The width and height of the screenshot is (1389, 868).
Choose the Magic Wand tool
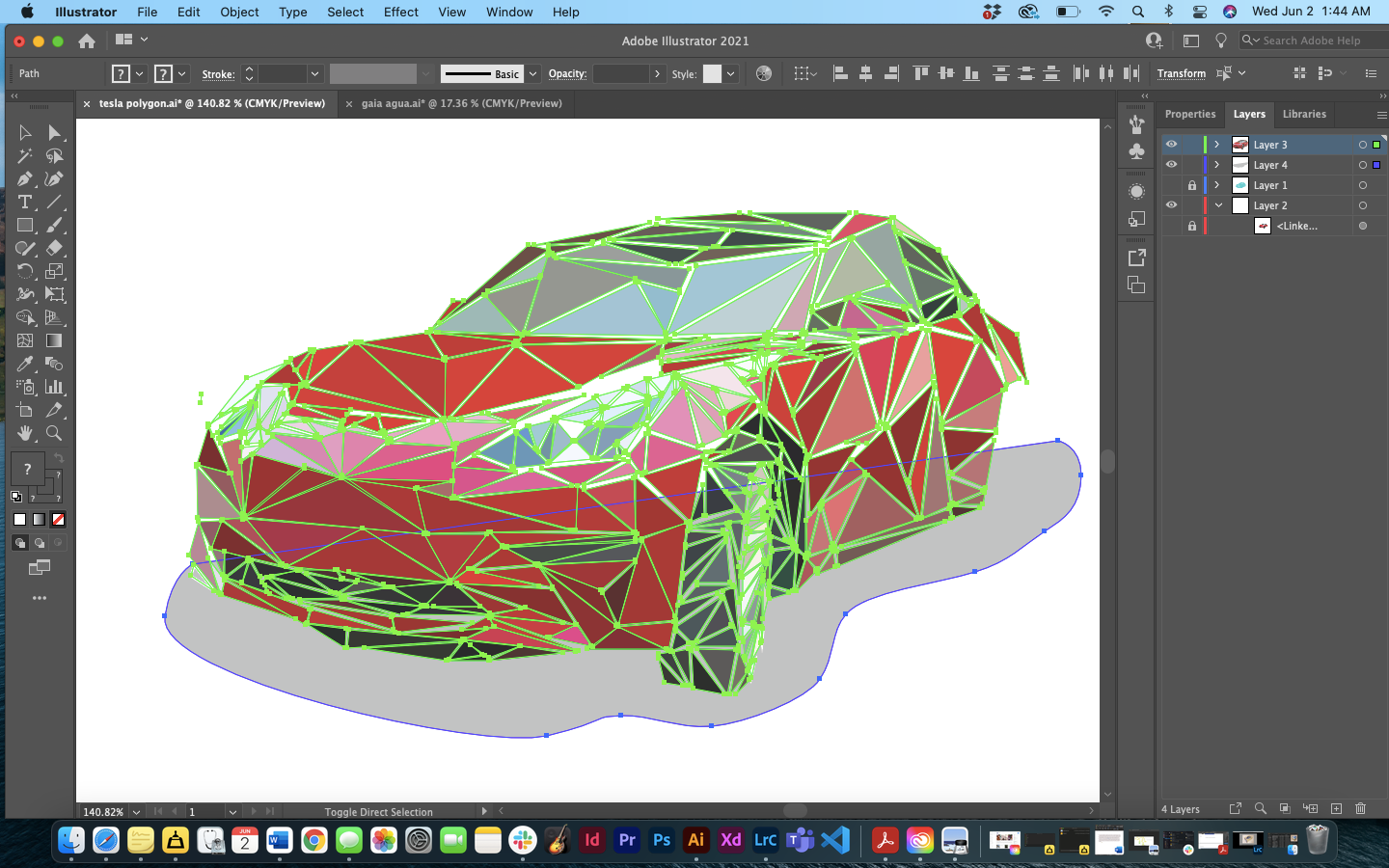pos(25,155)
